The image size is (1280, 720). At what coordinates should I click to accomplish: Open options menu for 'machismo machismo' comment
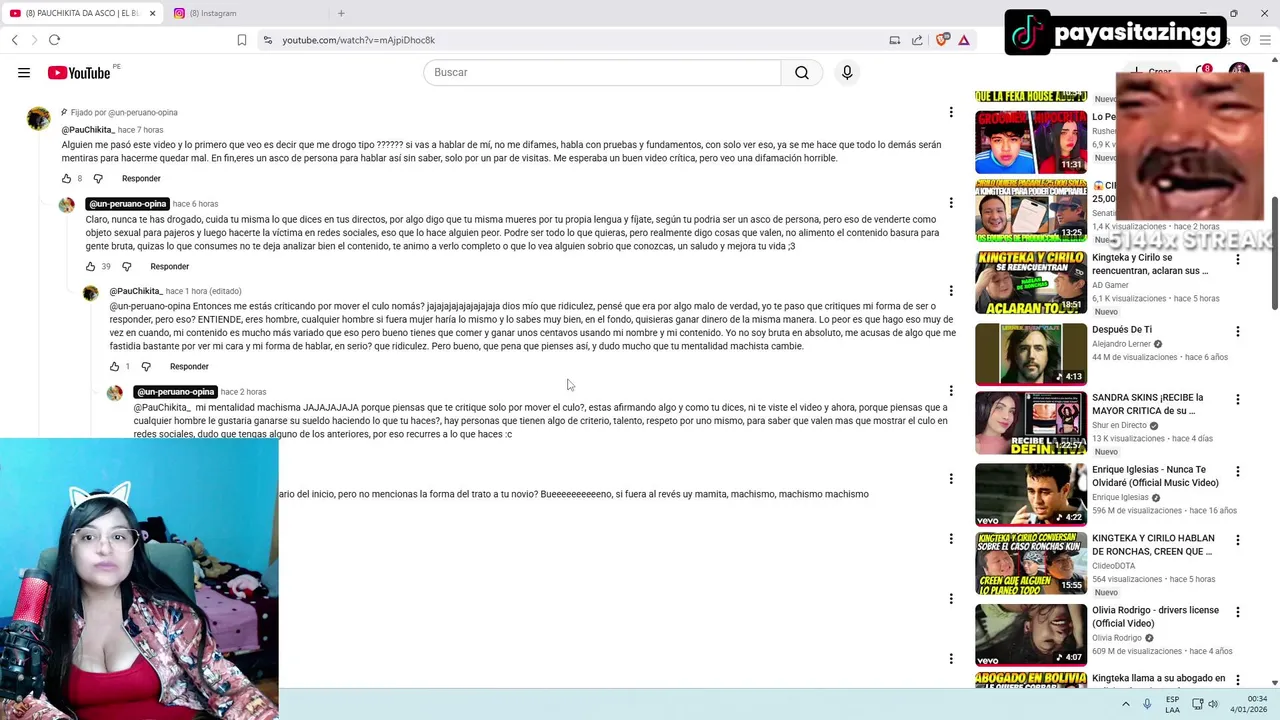(x=951, y=479)
